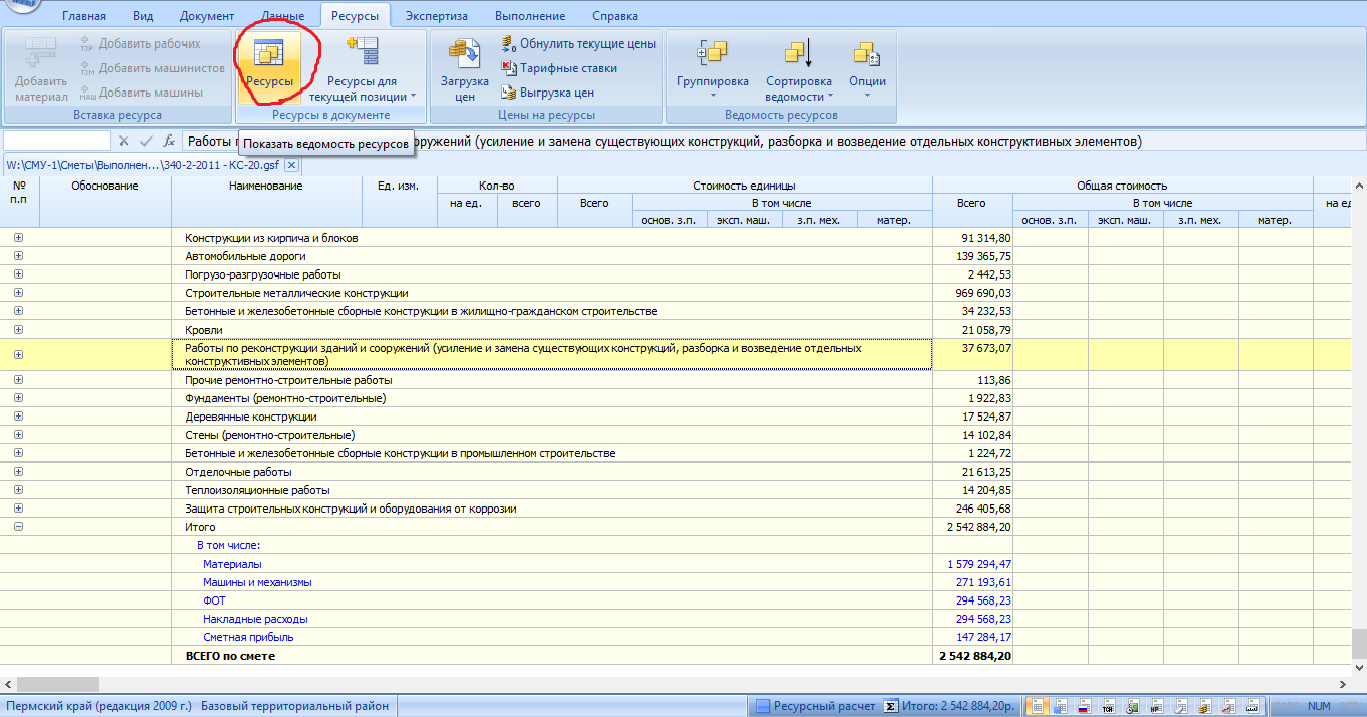Switch to the Экспертиза tab
The image size is (1367, 717).
438,16
